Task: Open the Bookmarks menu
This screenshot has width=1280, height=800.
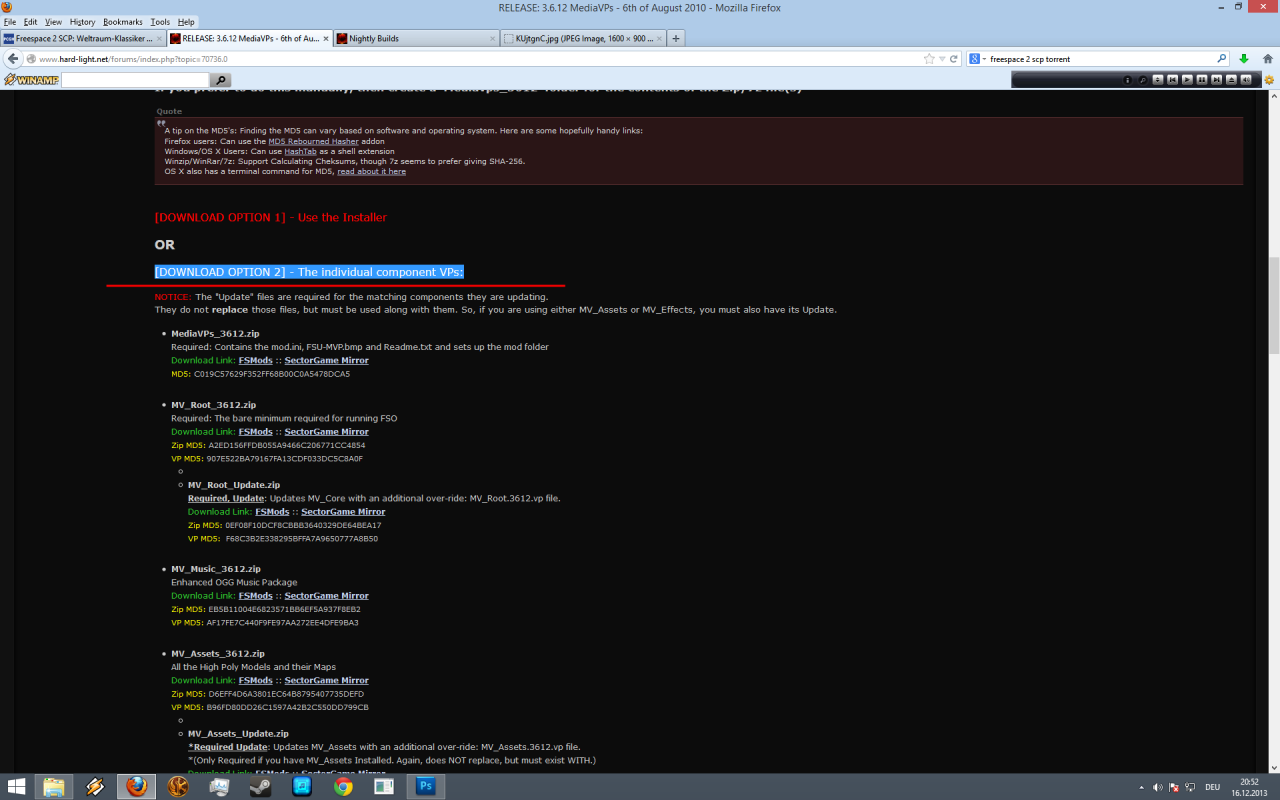Action: tap(123, 22)
